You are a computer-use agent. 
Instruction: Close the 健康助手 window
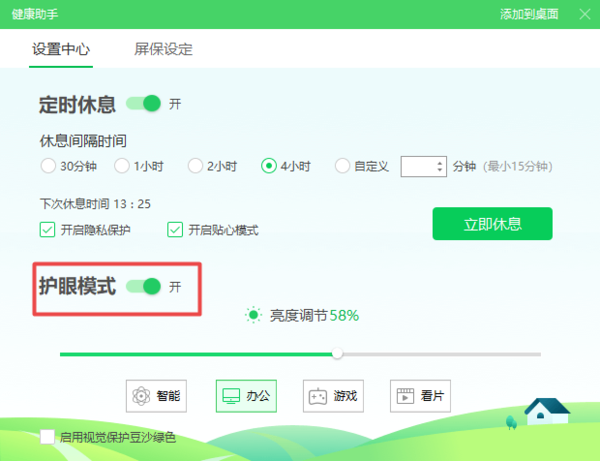[x=585, y=14]
